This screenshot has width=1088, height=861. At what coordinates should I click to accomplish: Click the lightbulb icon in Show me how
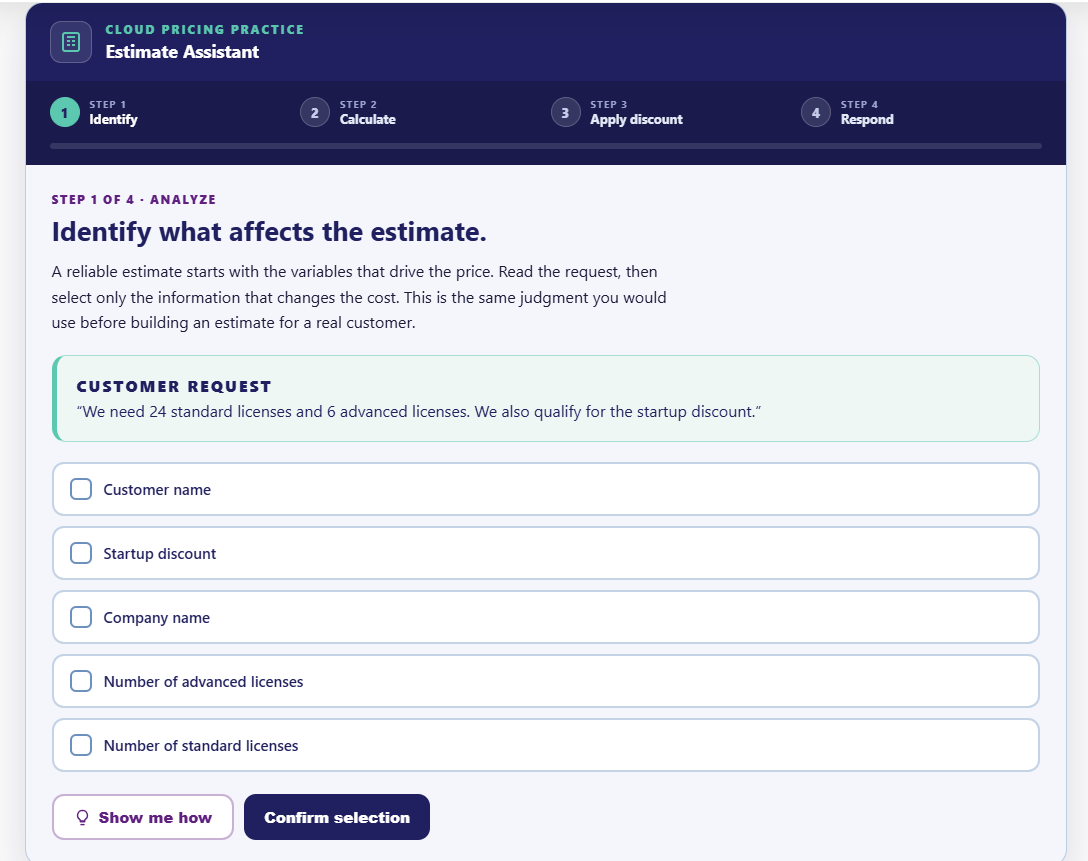(83, 817)
